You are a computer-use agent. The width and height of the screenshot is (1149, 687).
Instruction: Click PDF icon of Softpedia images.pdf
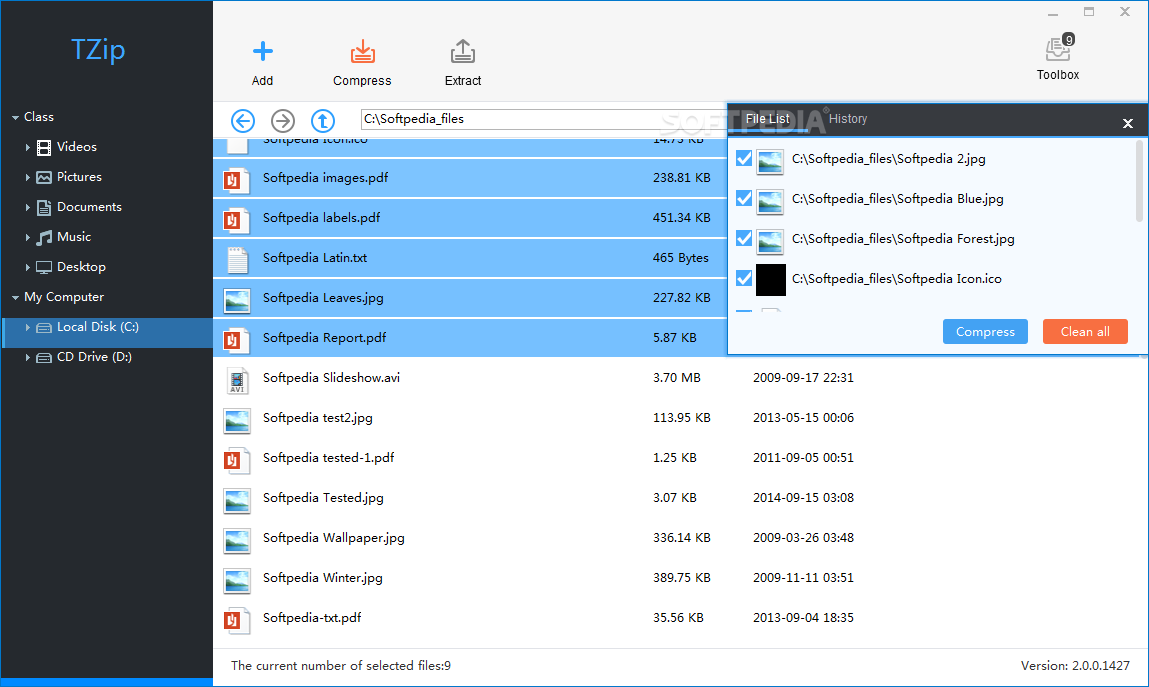coord(237,179)
